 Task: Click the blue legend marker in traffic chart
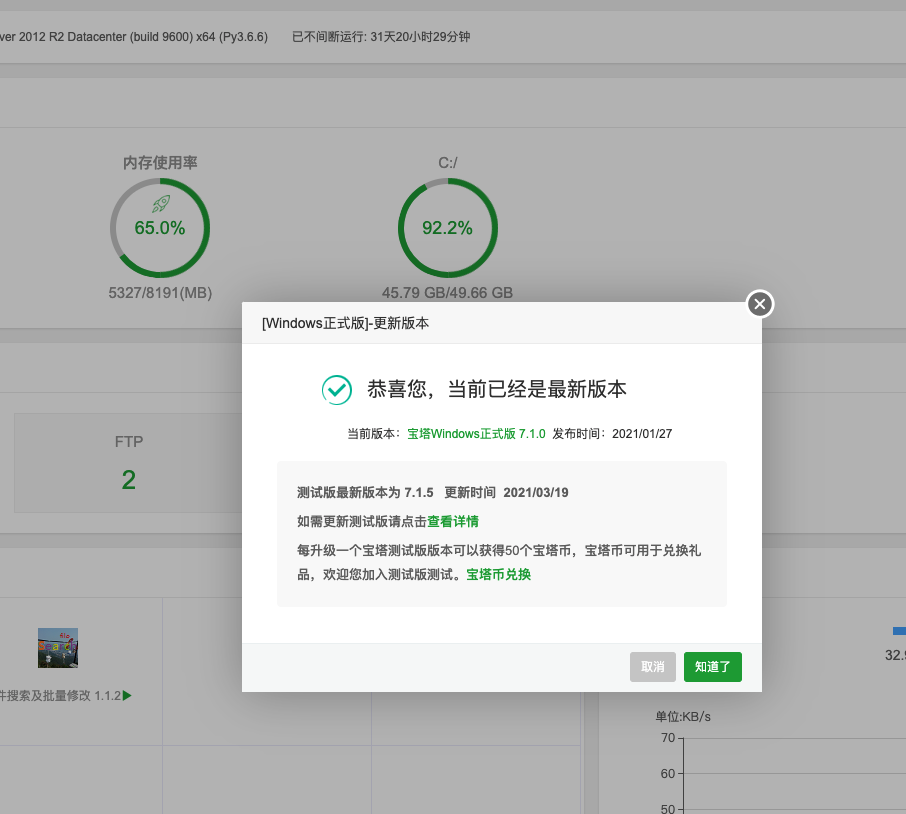899,631
